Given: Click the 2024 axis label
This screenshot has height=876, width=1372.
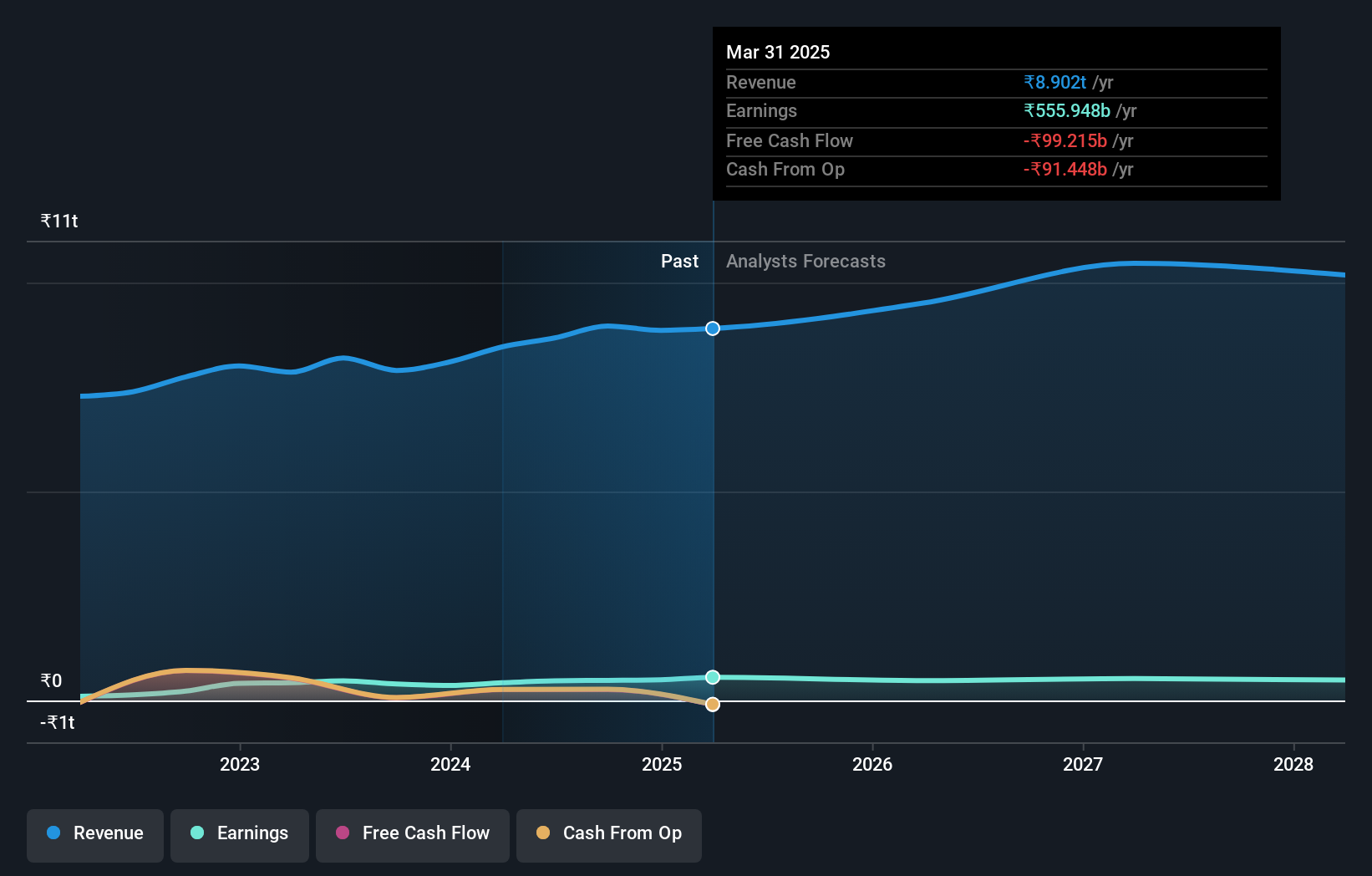Looking at the screenshot, I should point(450,764).
